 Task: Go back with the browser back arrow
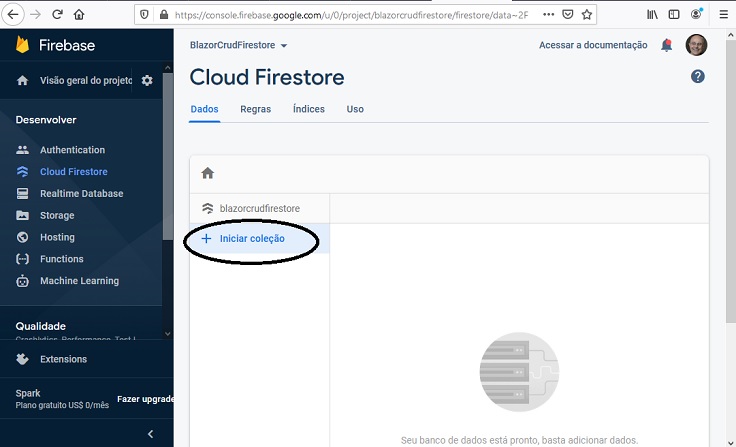[x=13, y=15]
